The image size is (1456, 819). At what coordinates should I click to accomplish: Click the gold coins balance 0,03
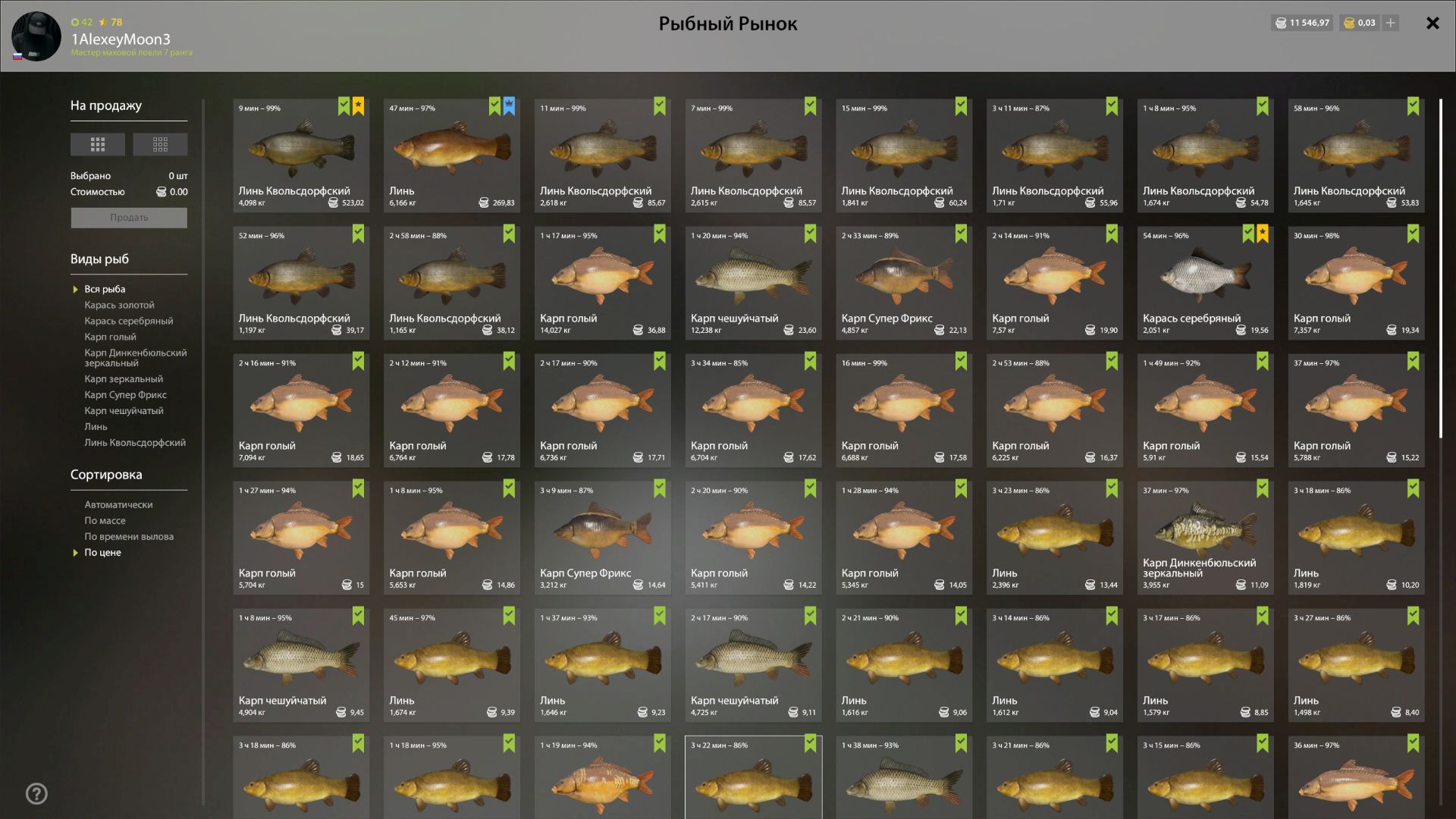pyautogui.click(x=1359, y=23)
